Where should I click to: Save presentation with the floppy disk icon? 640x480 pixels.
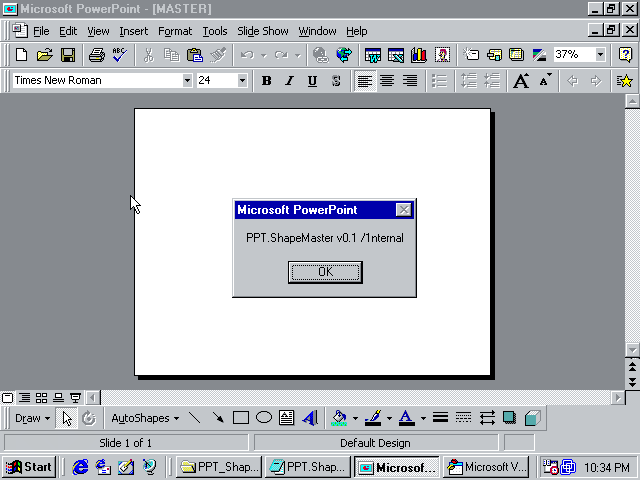click(68, 55)
